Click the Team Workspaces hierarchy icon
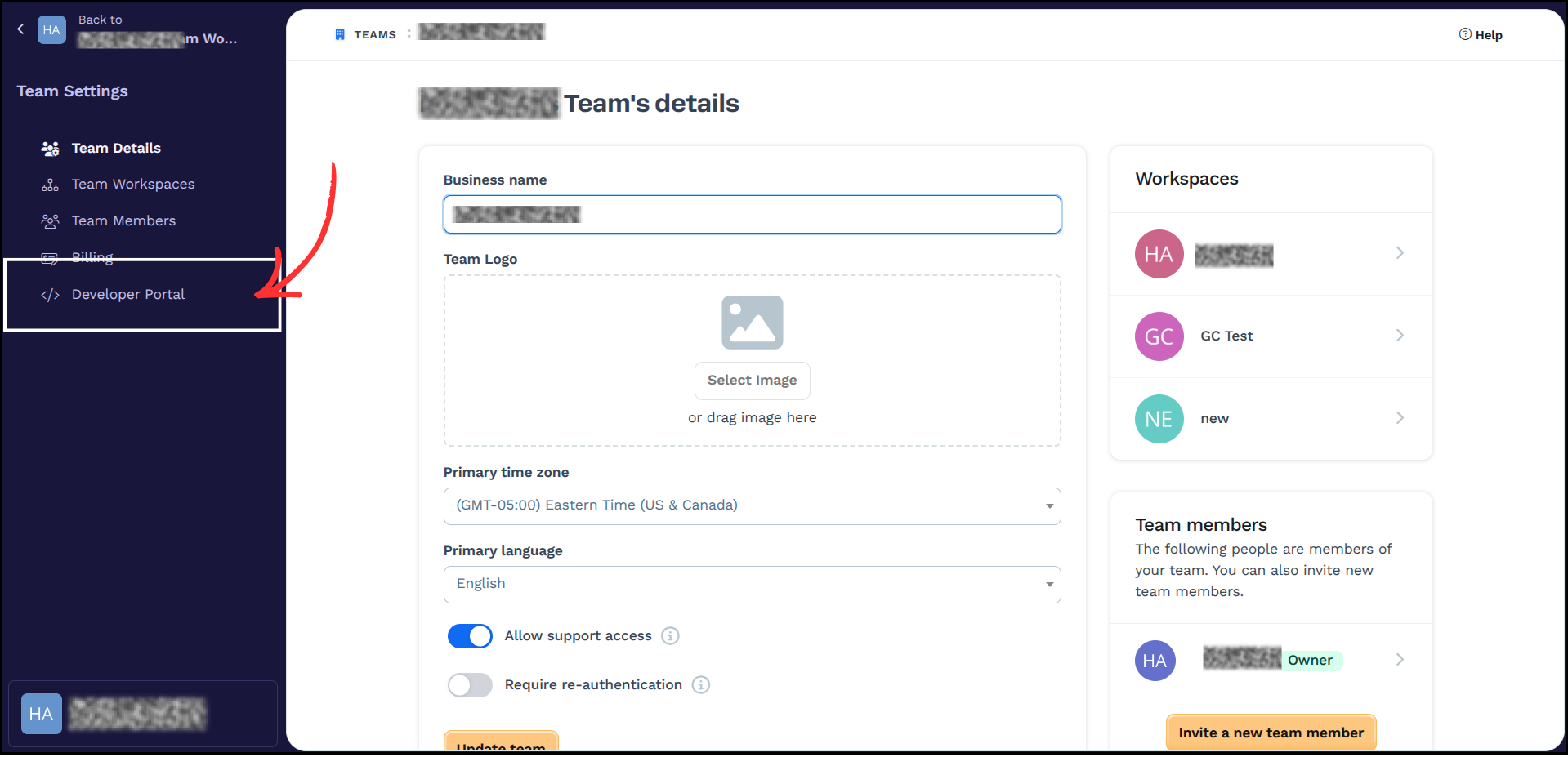Screen dimensions: 1568x757 (x=49, y=184)
